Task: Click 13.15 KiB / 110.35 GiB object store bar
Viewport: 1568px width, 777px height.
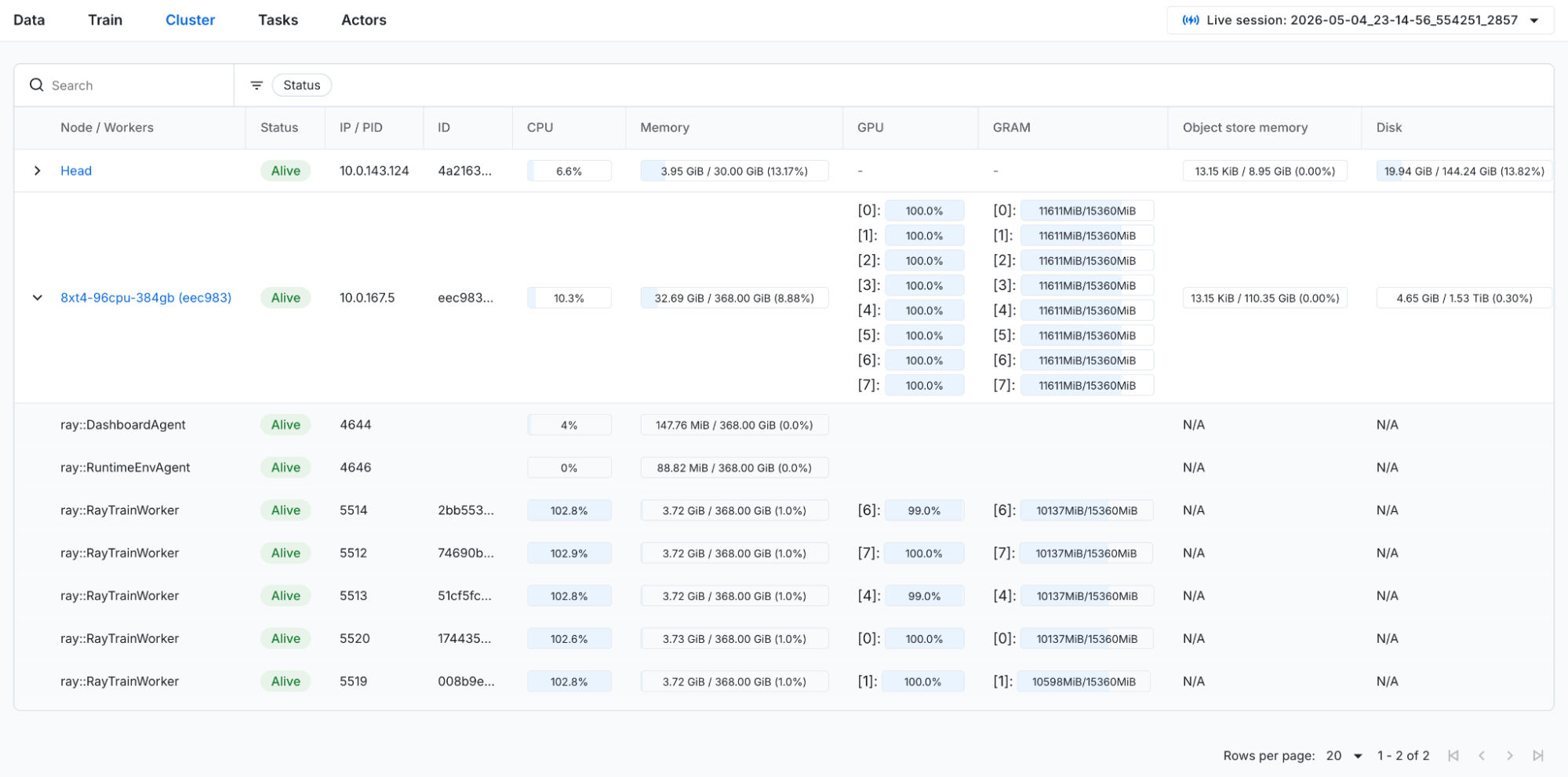Action: pos(1264,298)
